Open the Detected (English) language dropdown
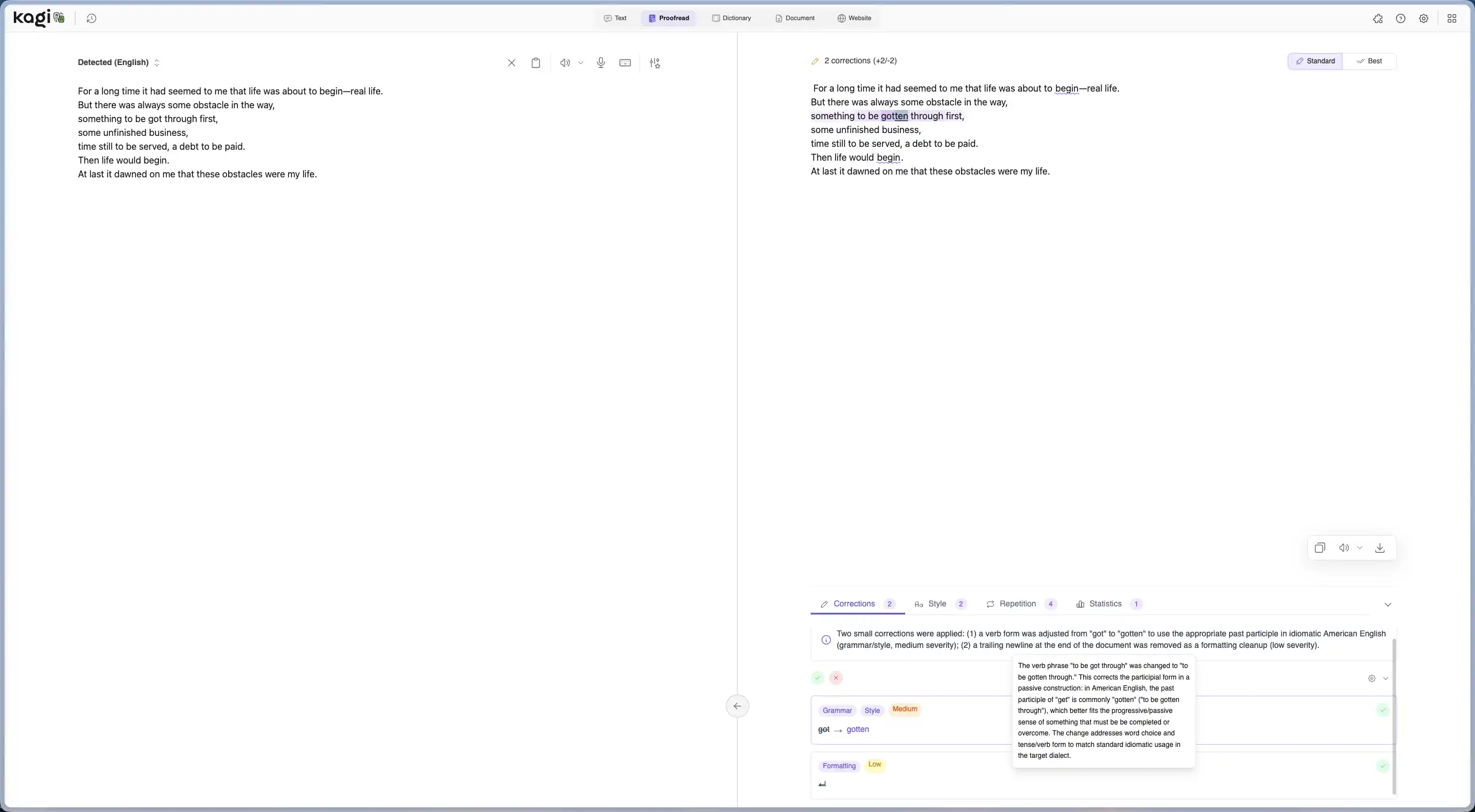 [119, 62]
